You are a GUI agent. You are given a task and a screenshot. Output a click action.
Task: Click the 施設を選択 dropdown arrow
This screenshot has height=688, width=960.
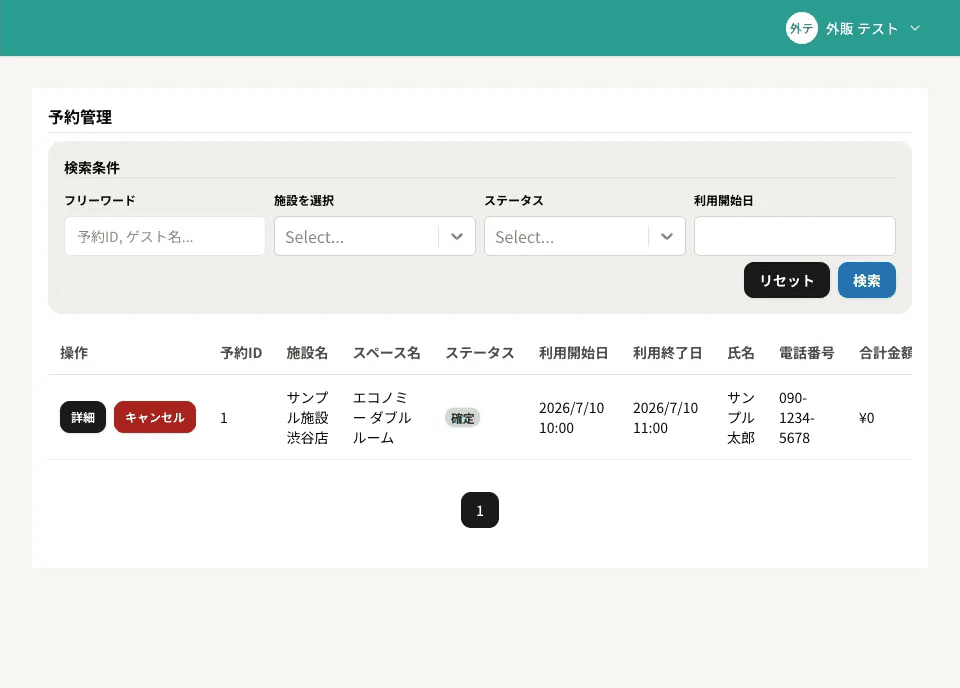457,236
